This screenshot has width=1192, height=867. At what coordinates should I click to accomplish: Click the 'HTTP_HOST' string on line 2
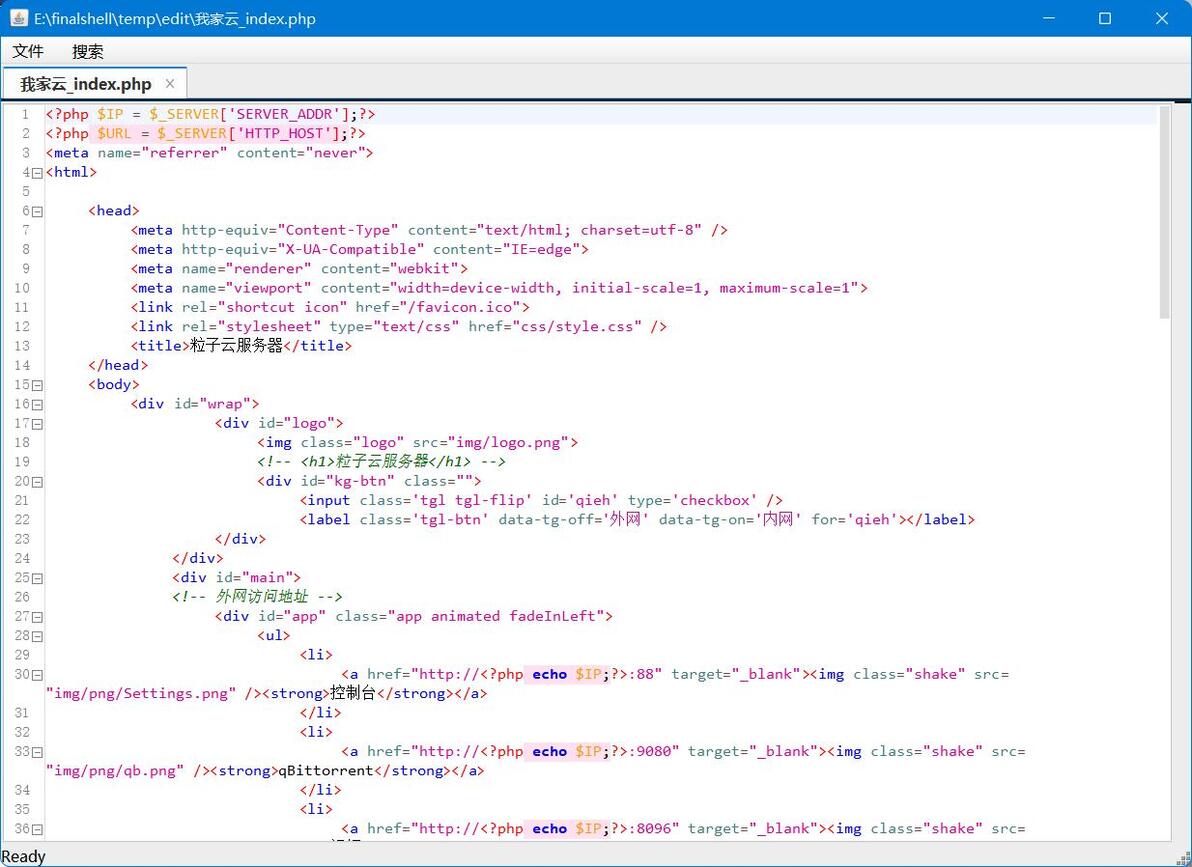(285, 133)
